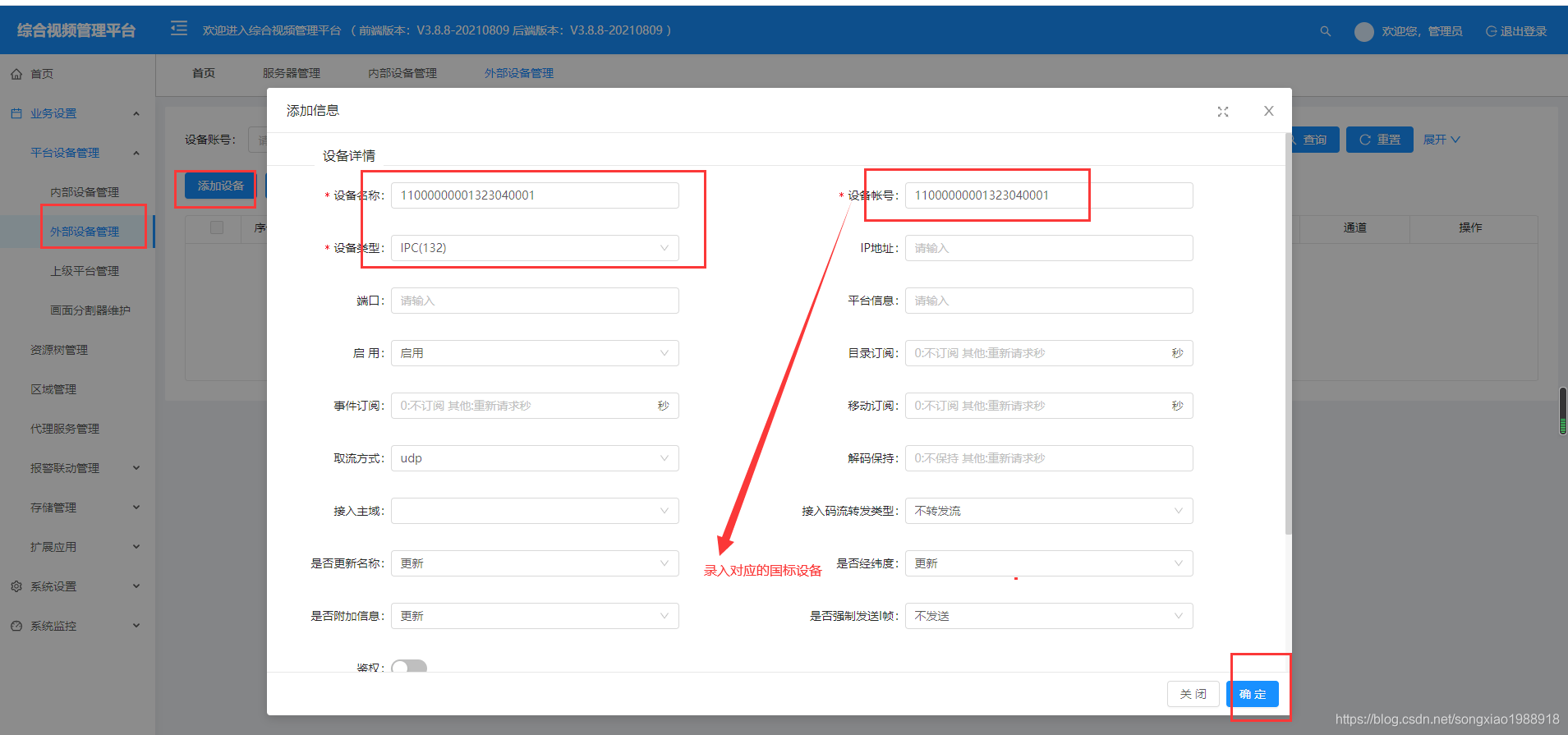Open 上级平台管理 sidebar item

pyautogui.click(x=85, y=271)
